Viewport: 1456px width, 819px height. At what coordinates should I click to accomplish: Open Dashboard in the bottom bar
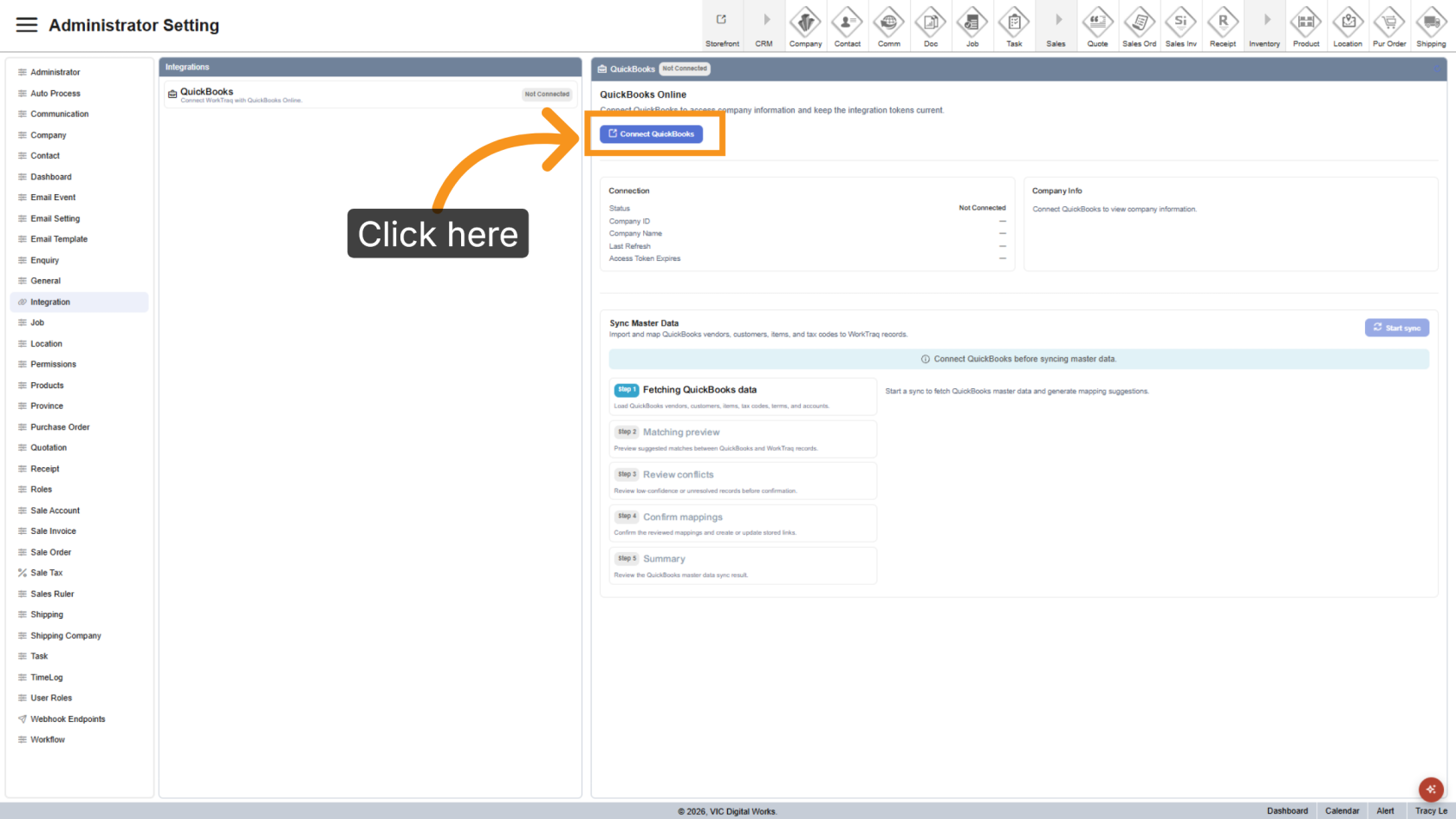(x=1288, y=811)
